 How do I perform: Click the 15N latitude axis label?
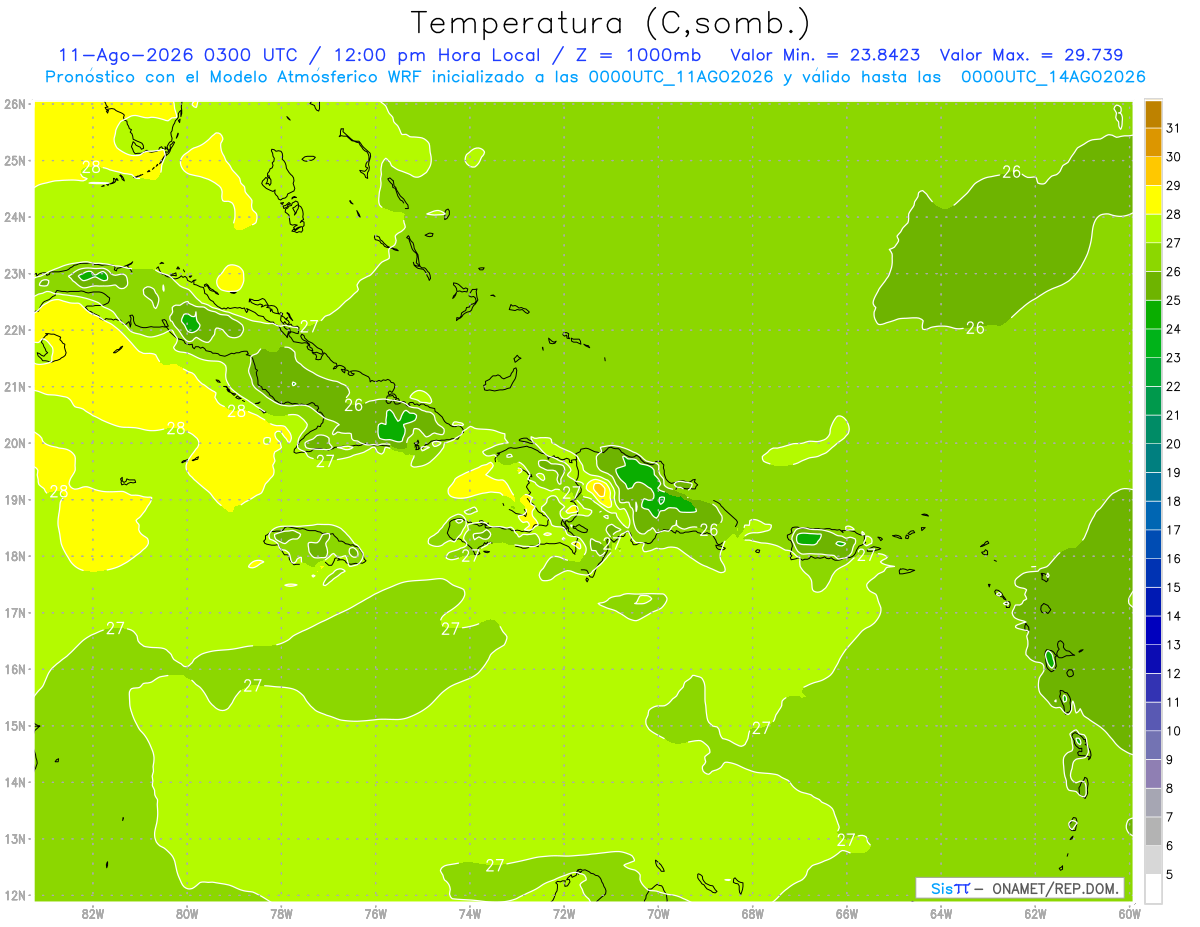point(15,725)
